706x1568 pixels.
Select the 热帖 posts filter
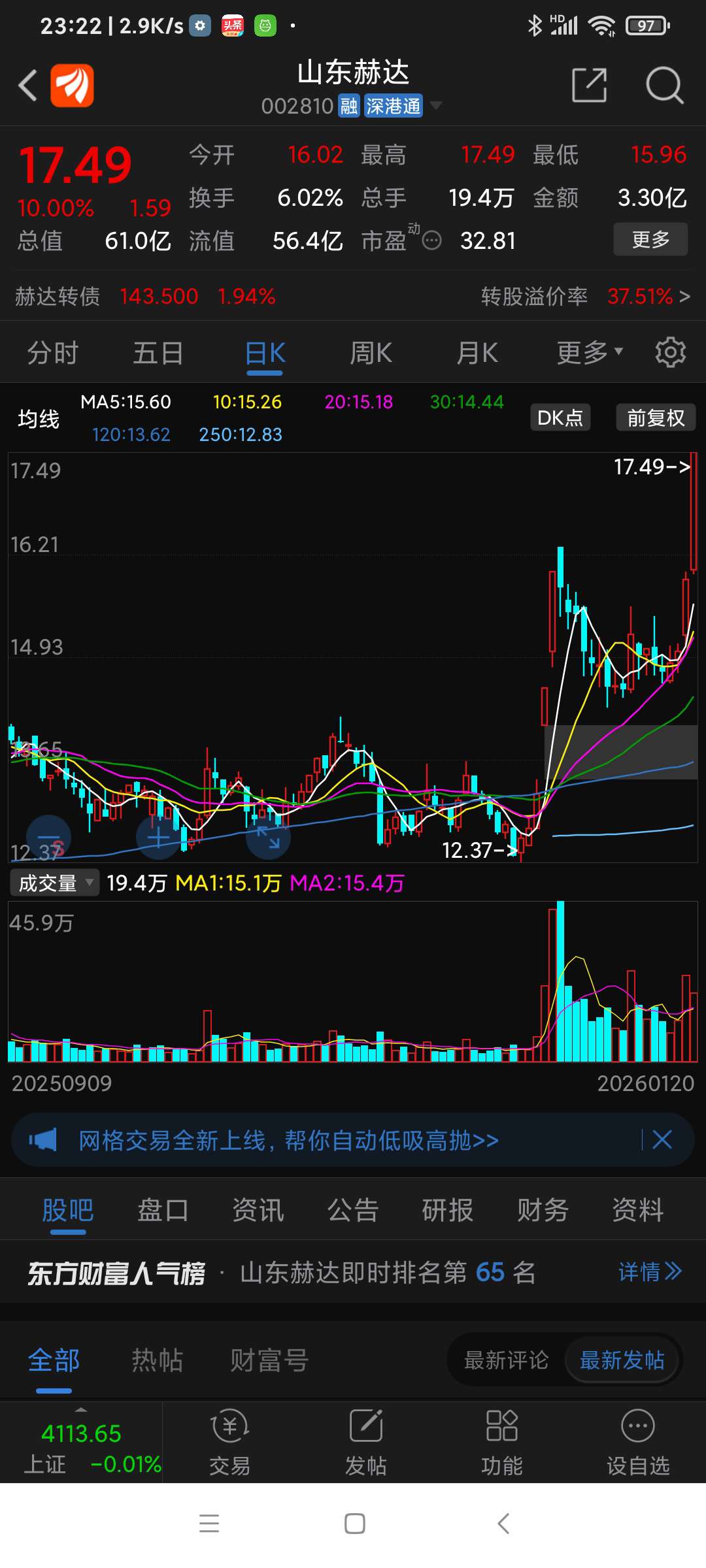pos(158,1360)
